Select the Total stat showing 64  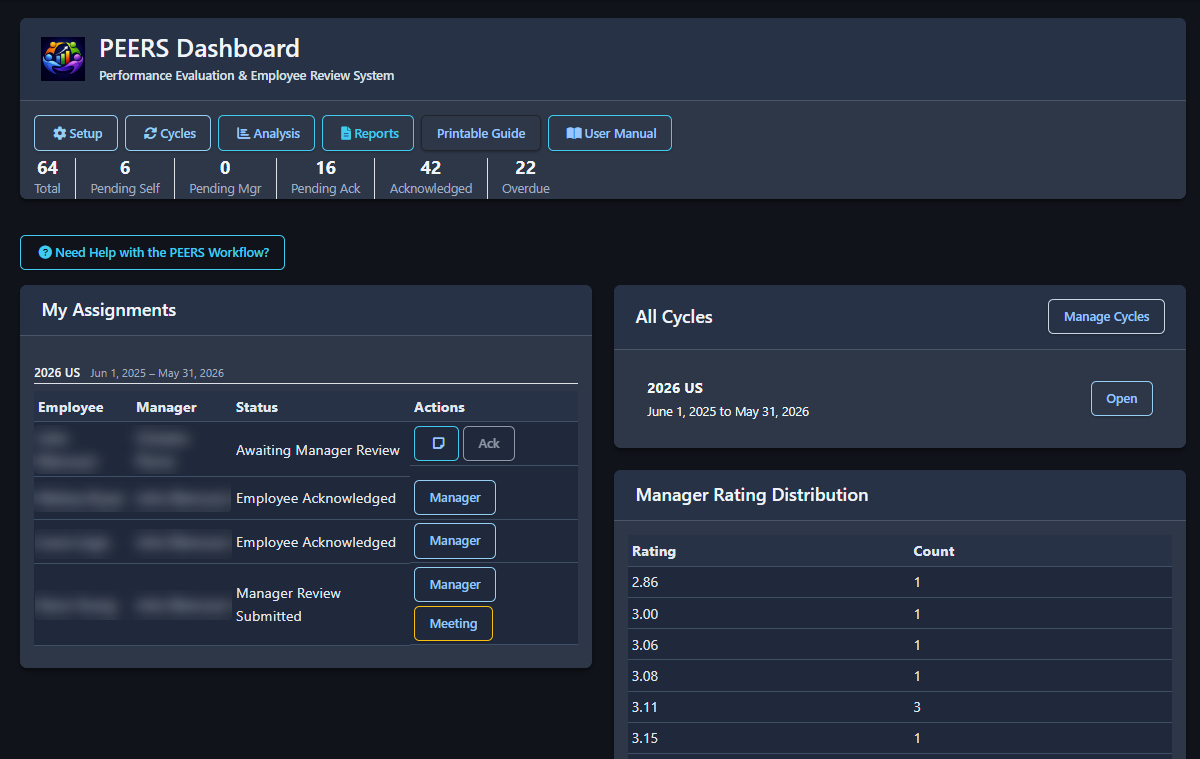[x=47, y=177]
